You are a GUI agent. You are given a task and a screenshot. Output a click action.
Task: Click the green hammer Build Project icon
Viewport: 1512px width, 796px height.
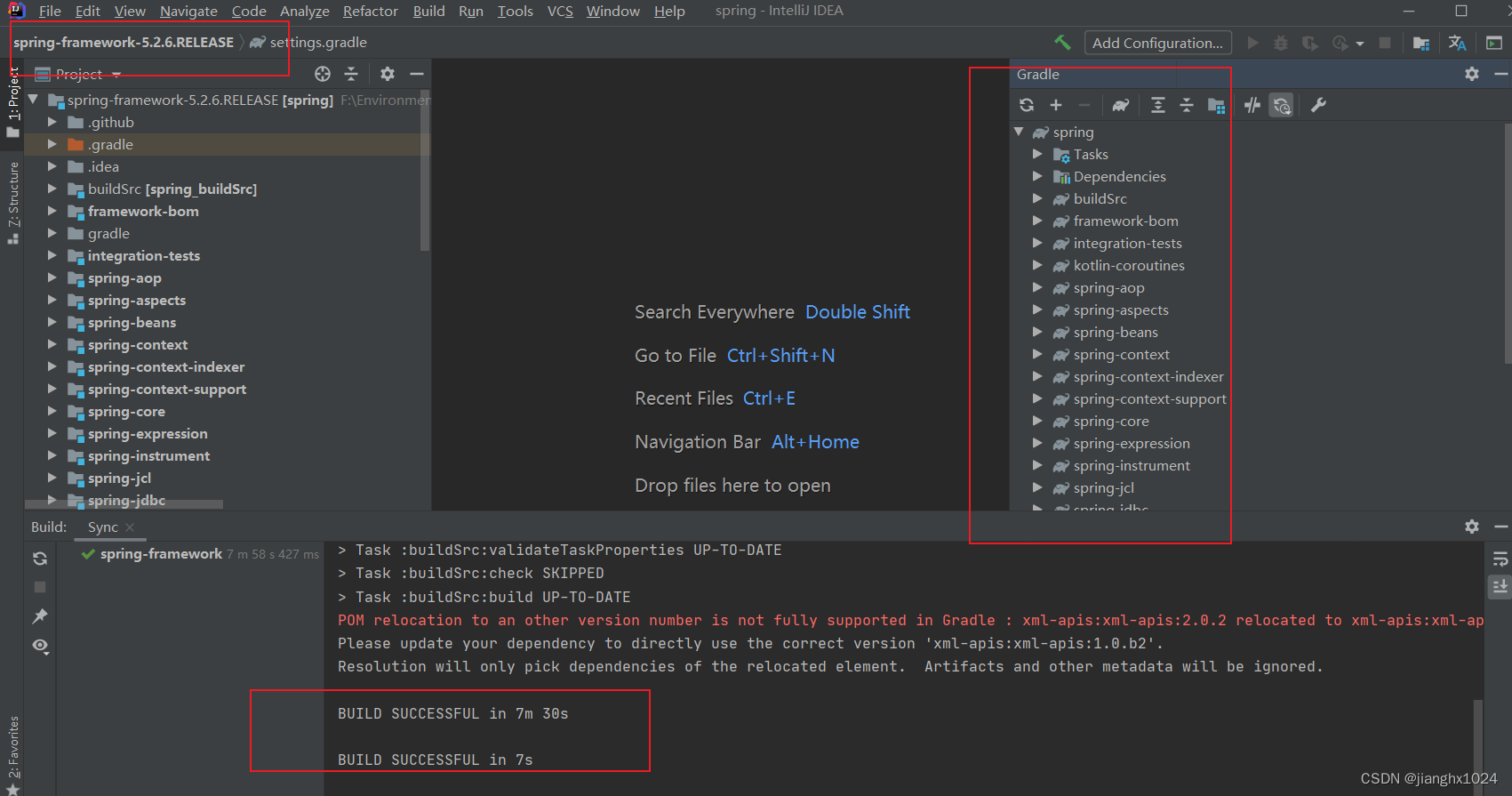coord(1062,43)
